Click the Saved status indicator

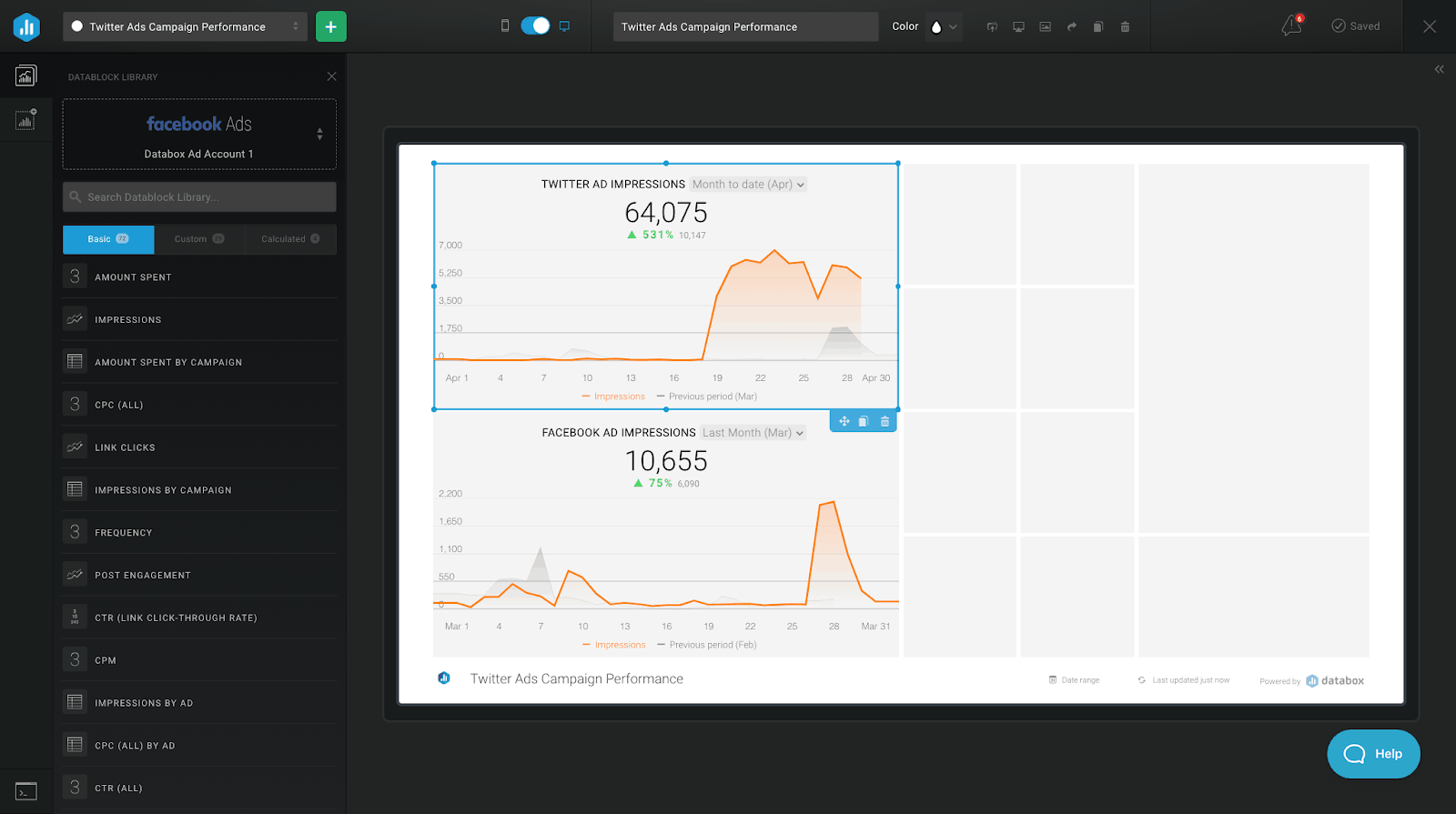(1356, 25)
